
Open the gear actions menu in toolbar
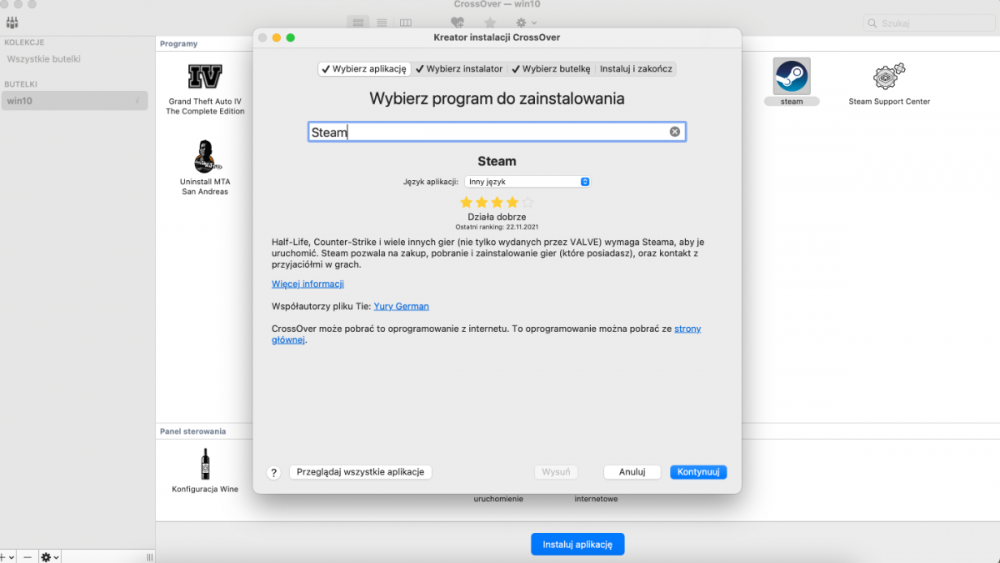point(526,22)
